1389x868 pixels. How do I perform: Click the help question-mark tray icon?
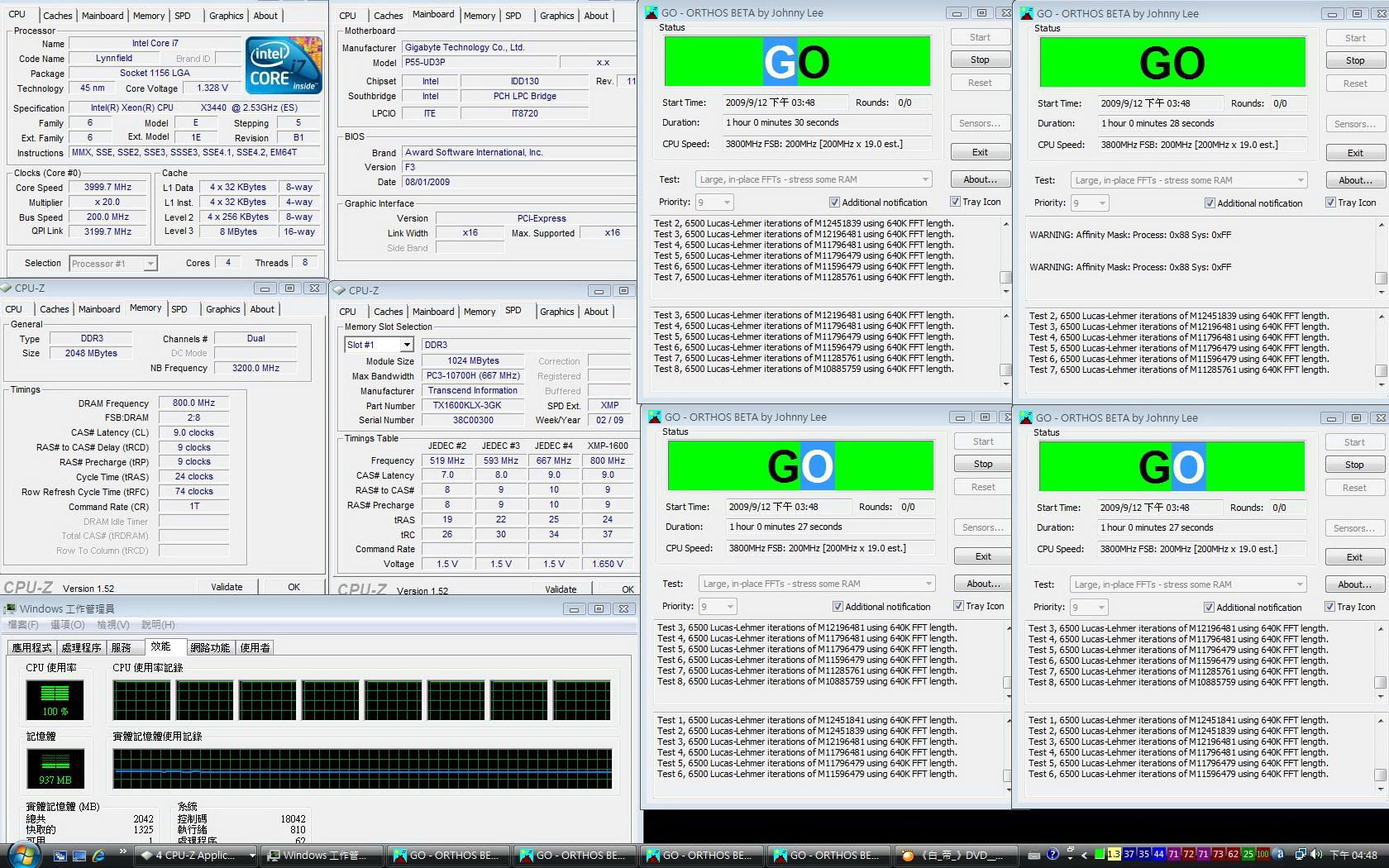coord(1052,855)
